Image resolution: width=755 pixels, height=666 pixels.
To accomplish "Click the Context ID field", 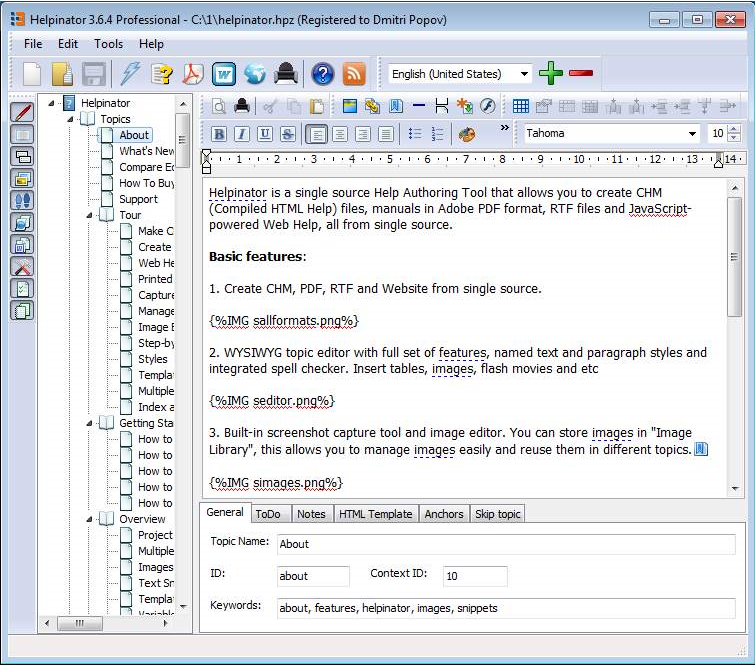I will [475, 576].
